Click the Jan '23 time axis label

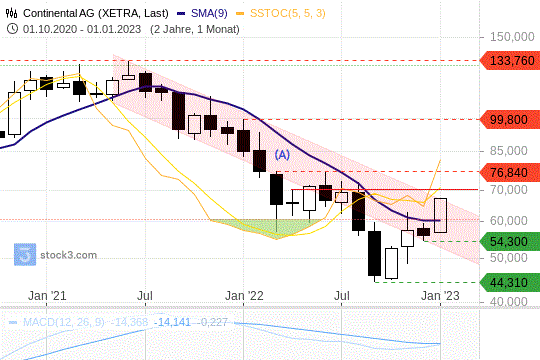tap(440, 296)
